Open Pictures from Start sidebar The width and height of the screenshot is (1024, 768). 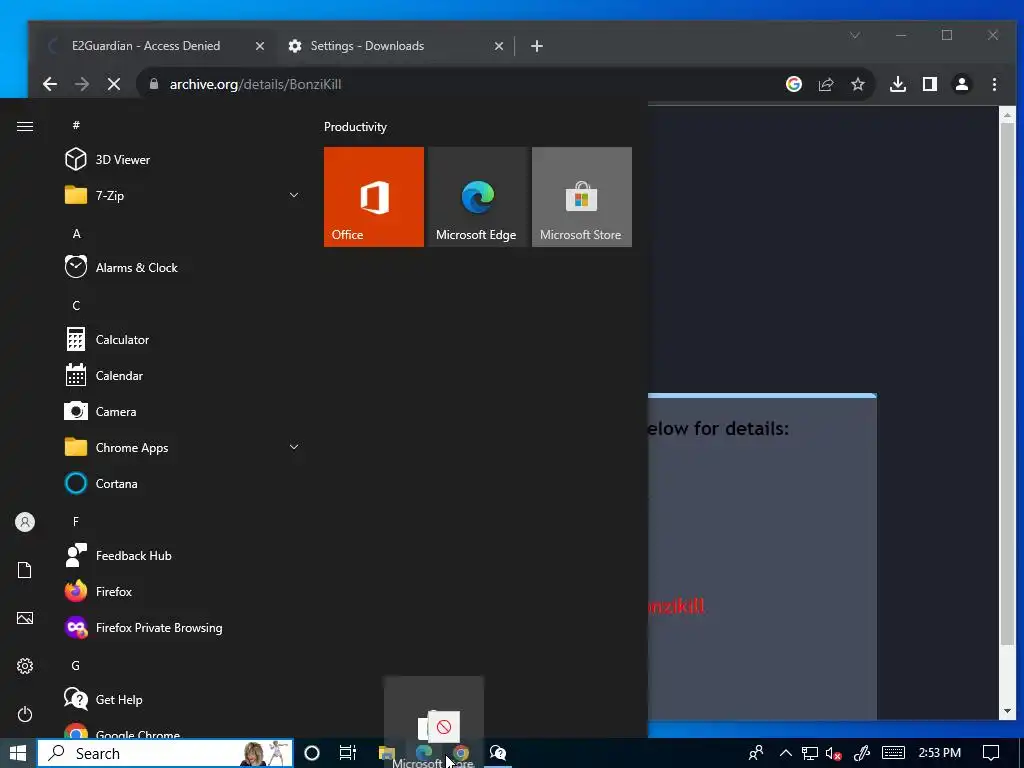25,618
